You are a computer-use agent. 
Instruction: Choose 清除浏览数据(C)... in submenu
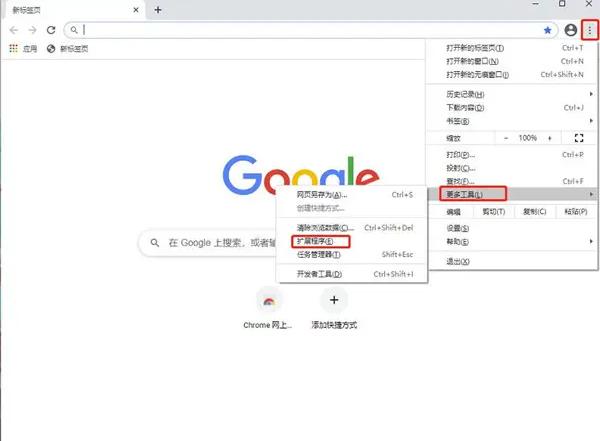[352, 228]
